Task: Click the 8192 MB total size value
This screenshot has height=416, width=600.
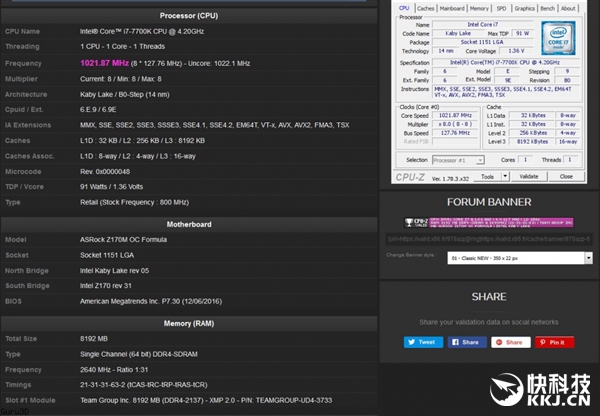Action: [94, 339]
